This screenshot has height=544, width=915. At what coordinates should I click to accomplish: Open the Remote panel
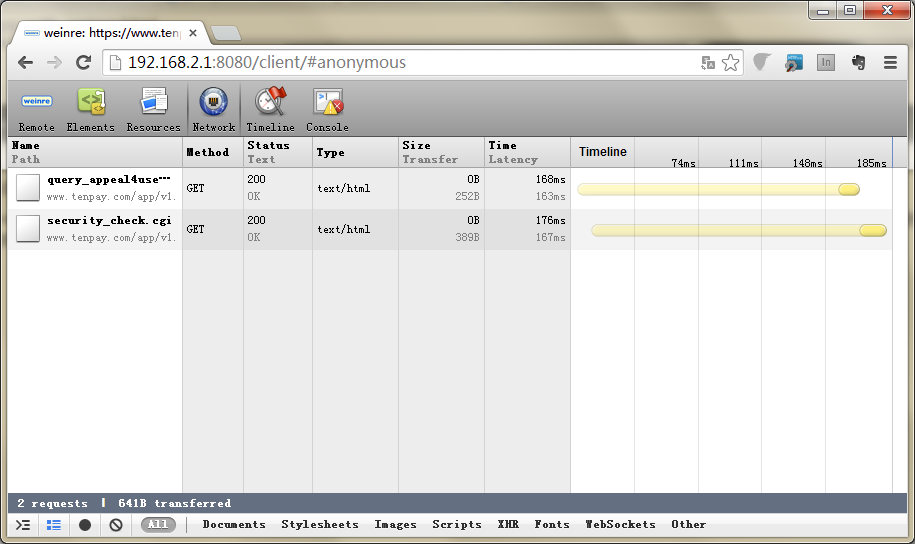[37, 109]
